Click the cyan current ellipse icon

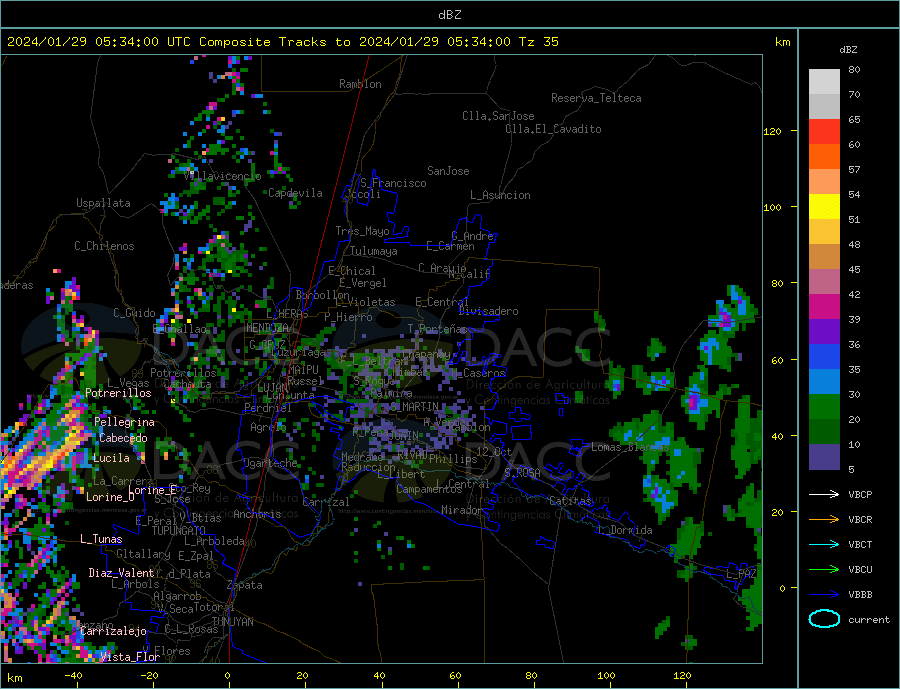click(824, 619)
